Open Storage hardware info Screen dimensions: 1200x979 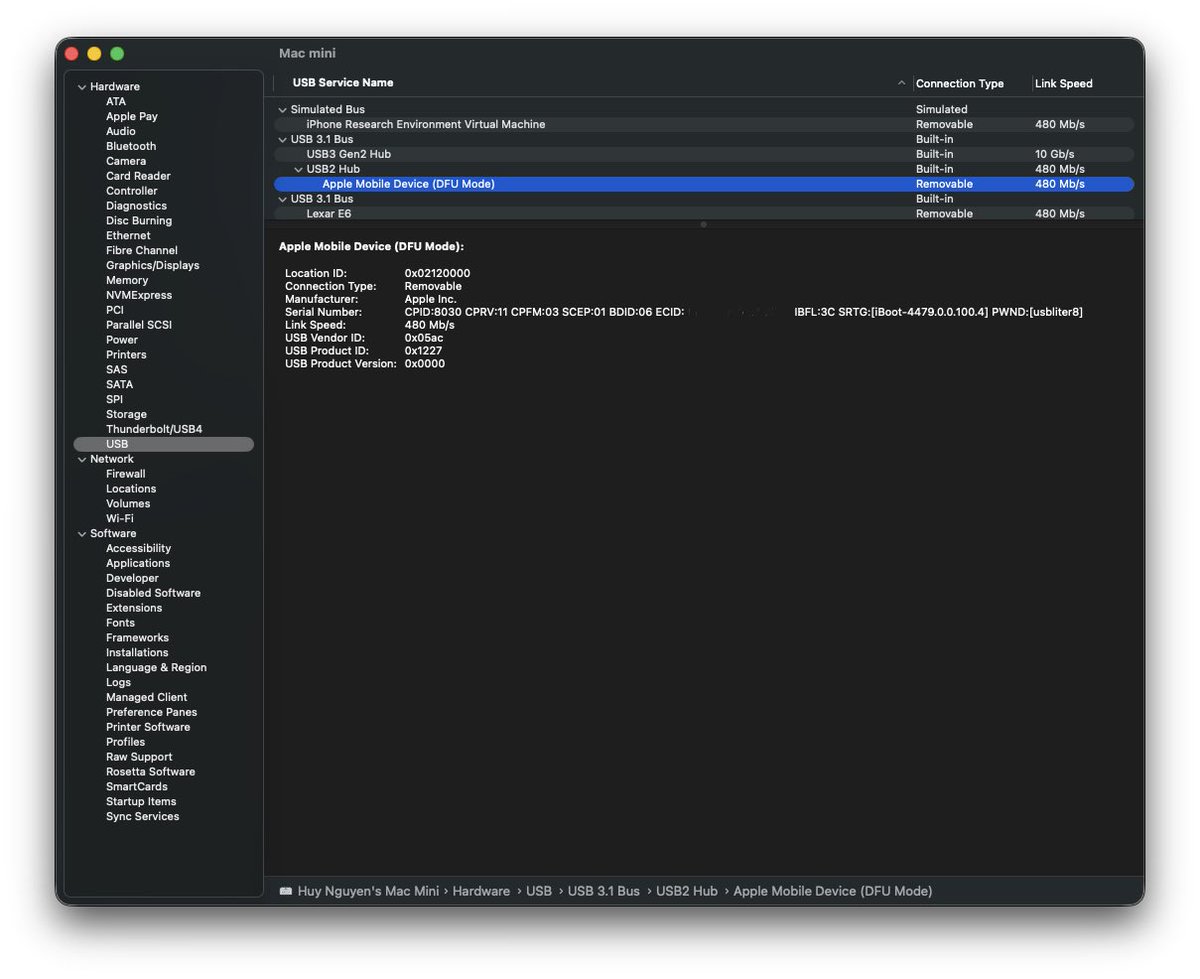126,415
